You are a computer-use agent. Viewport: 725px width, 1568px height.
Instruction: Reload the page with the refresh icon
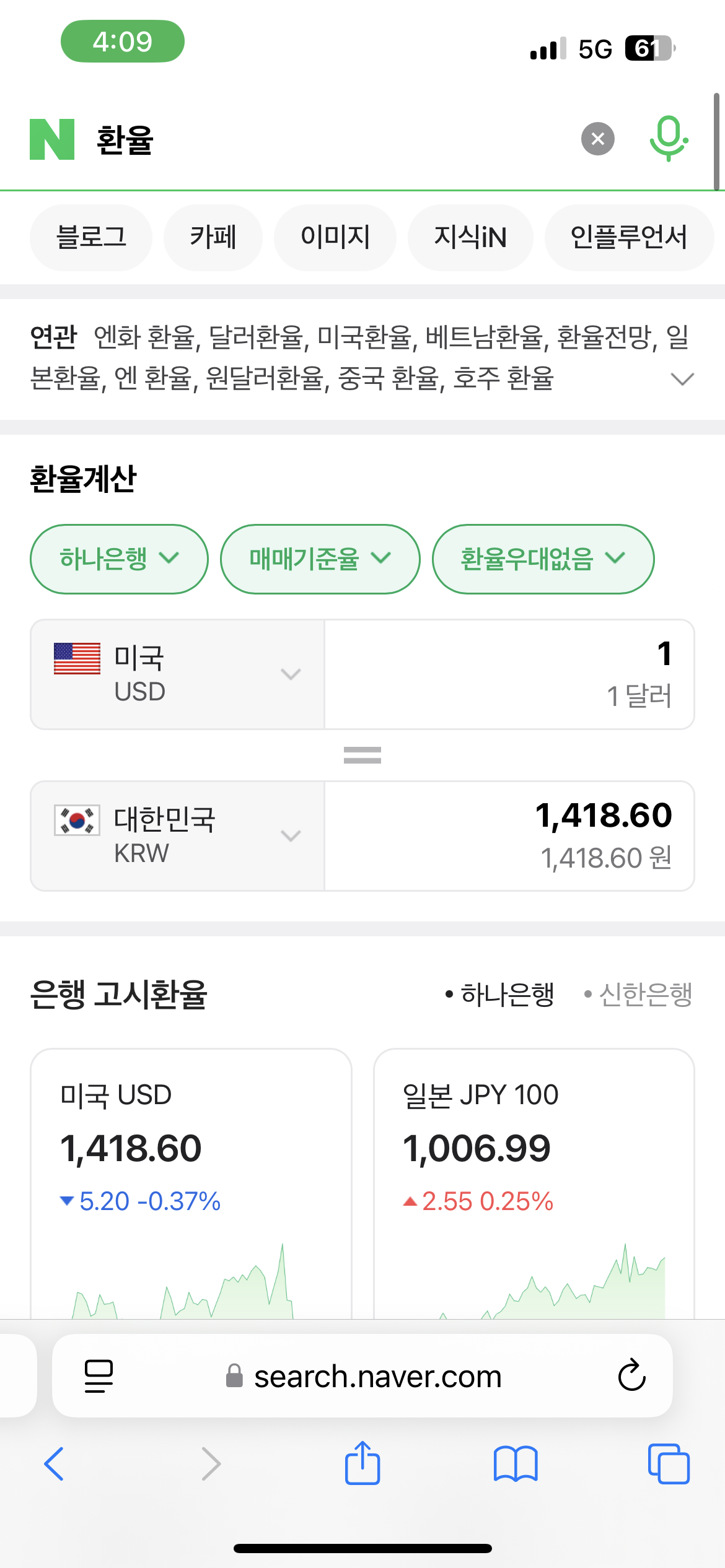click(631, 1376)
